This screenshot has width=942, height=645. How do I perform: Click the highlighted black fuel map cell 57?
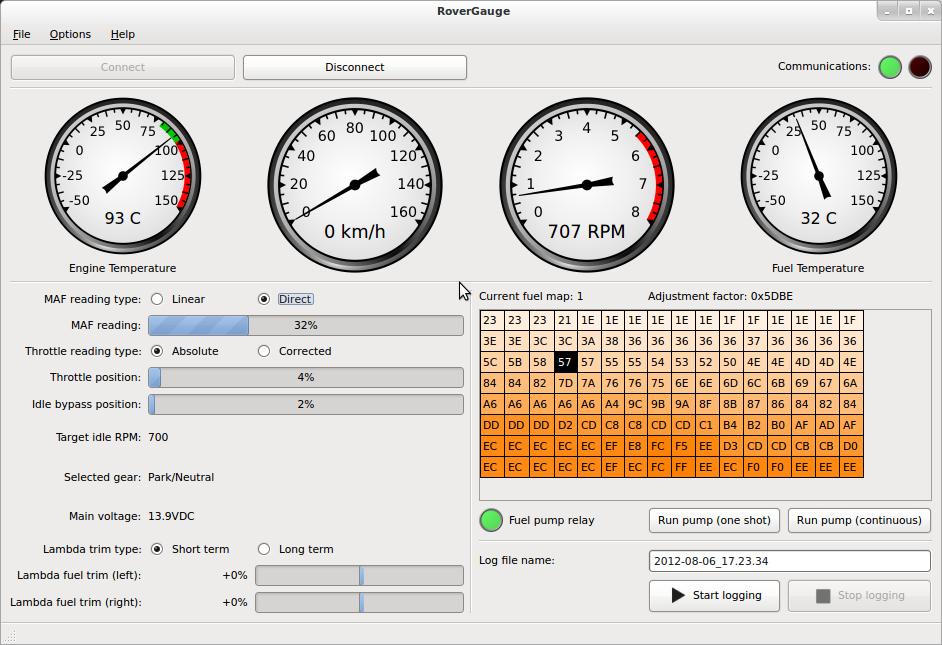(565, 362)
